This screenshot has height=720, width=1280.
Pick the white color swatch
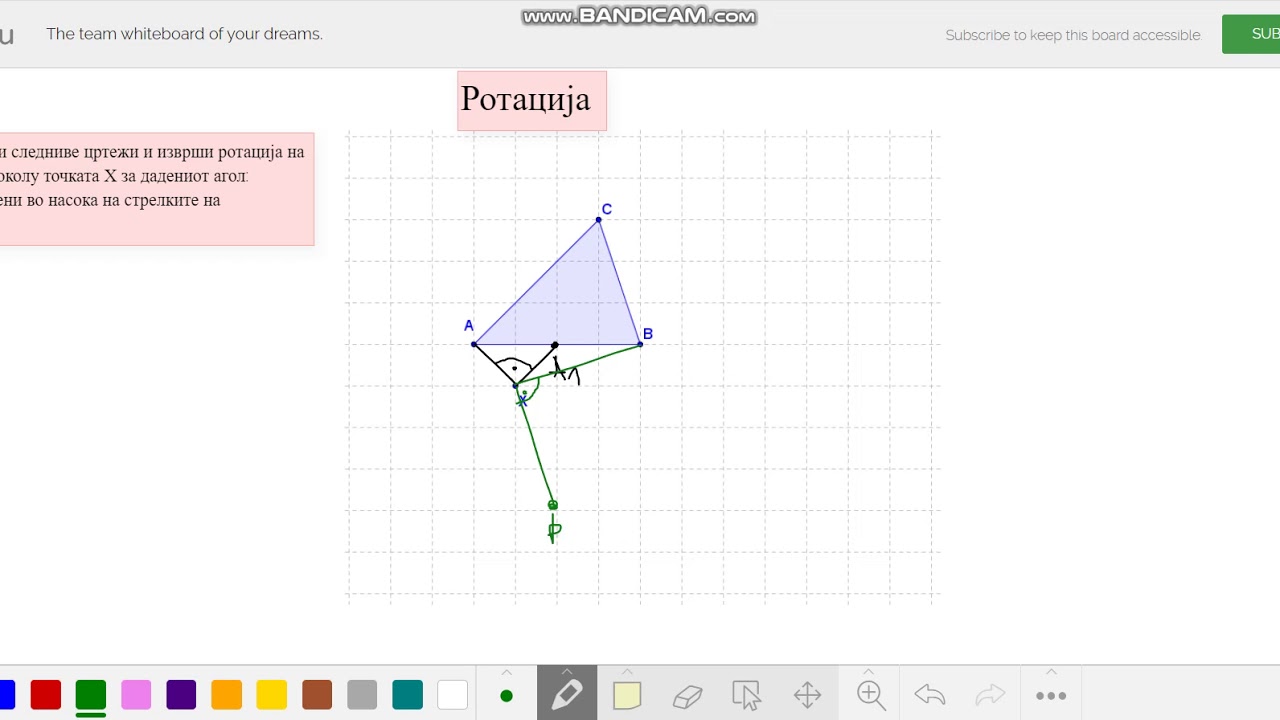pos(453,695)
